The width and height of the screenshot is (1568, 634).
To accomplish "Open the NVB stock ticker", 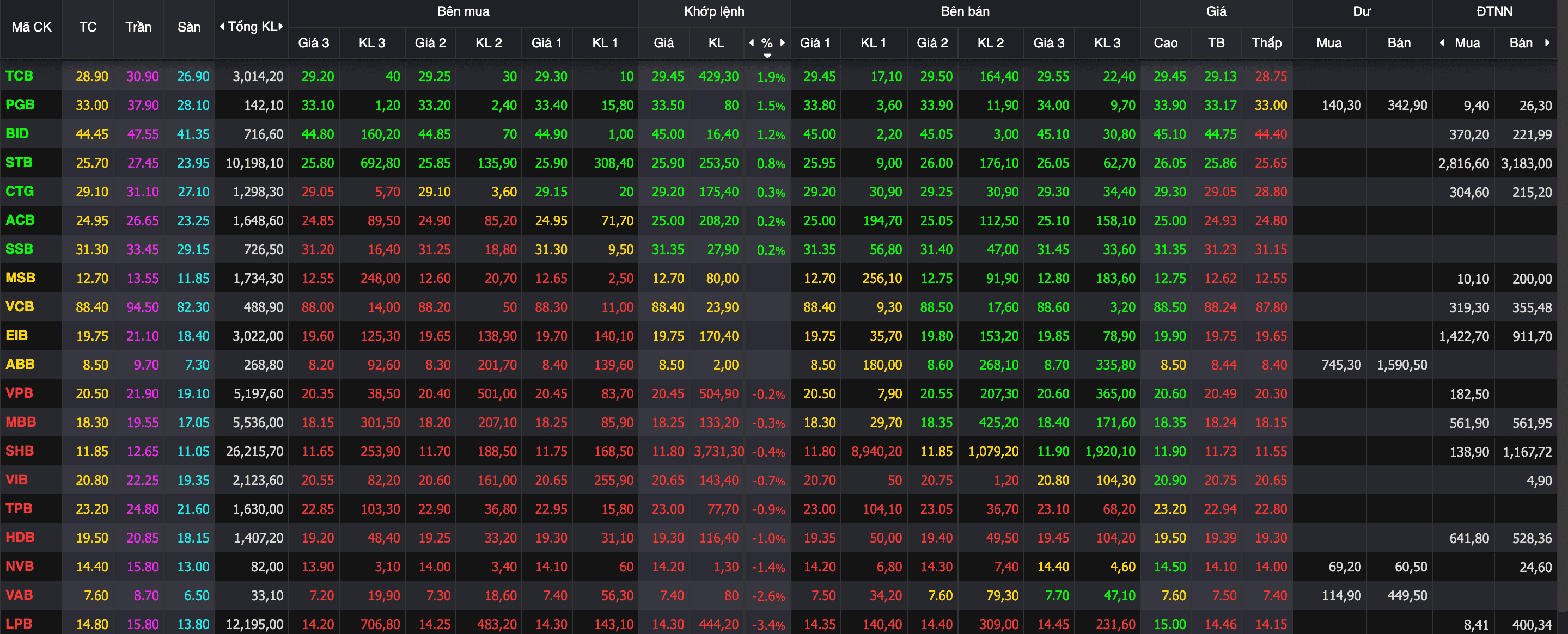I will pos(20,566).
